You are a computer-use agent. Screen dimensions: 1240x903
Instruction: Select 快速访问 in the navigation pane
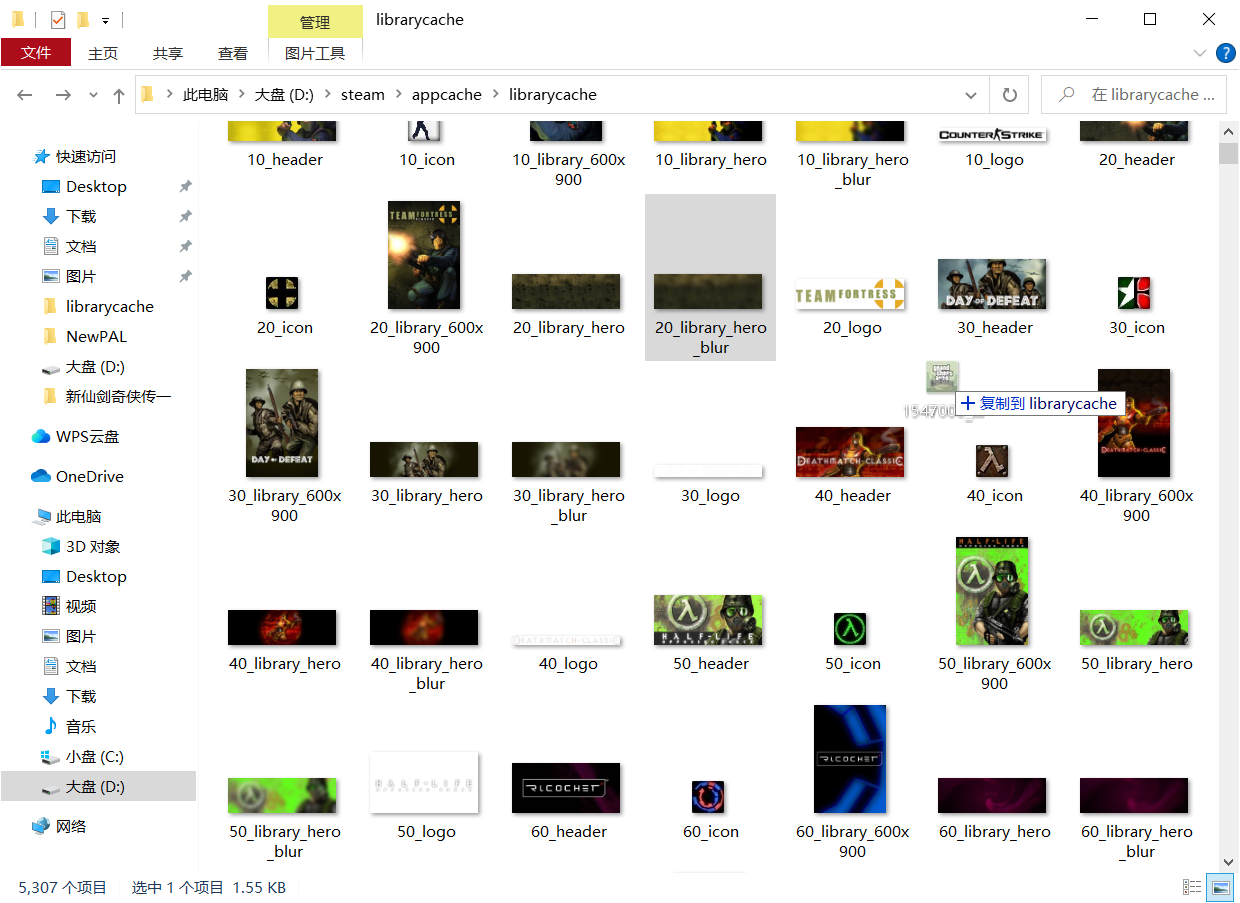tap(75, 157)
